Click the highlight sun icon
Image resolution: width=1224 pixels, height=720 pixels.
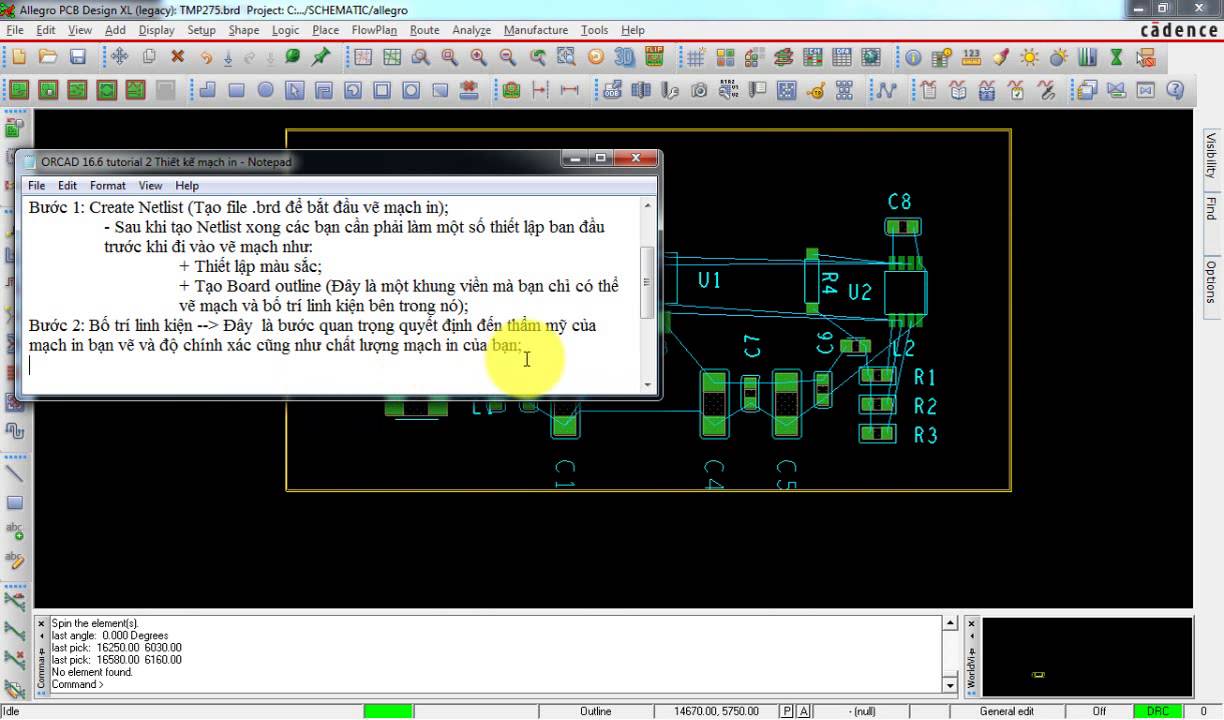click(1029, 57)
